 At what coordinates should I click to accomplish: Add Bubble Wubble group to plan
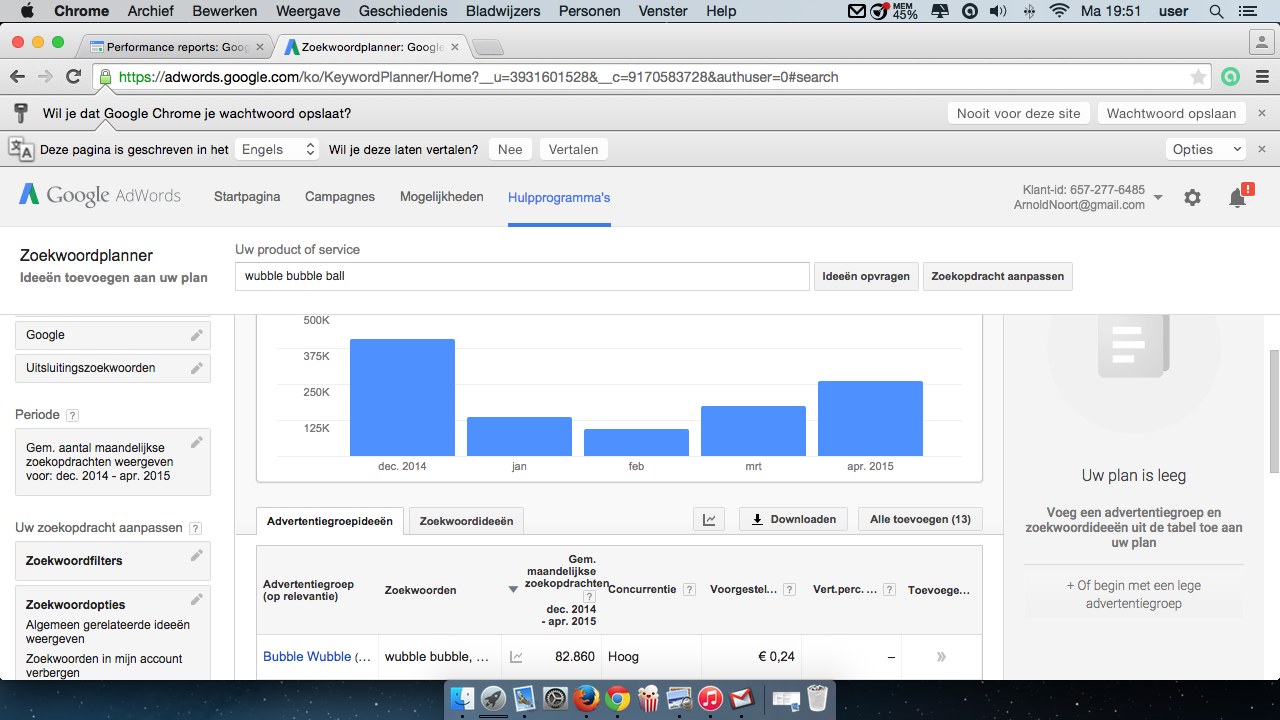tap(941, 657)
